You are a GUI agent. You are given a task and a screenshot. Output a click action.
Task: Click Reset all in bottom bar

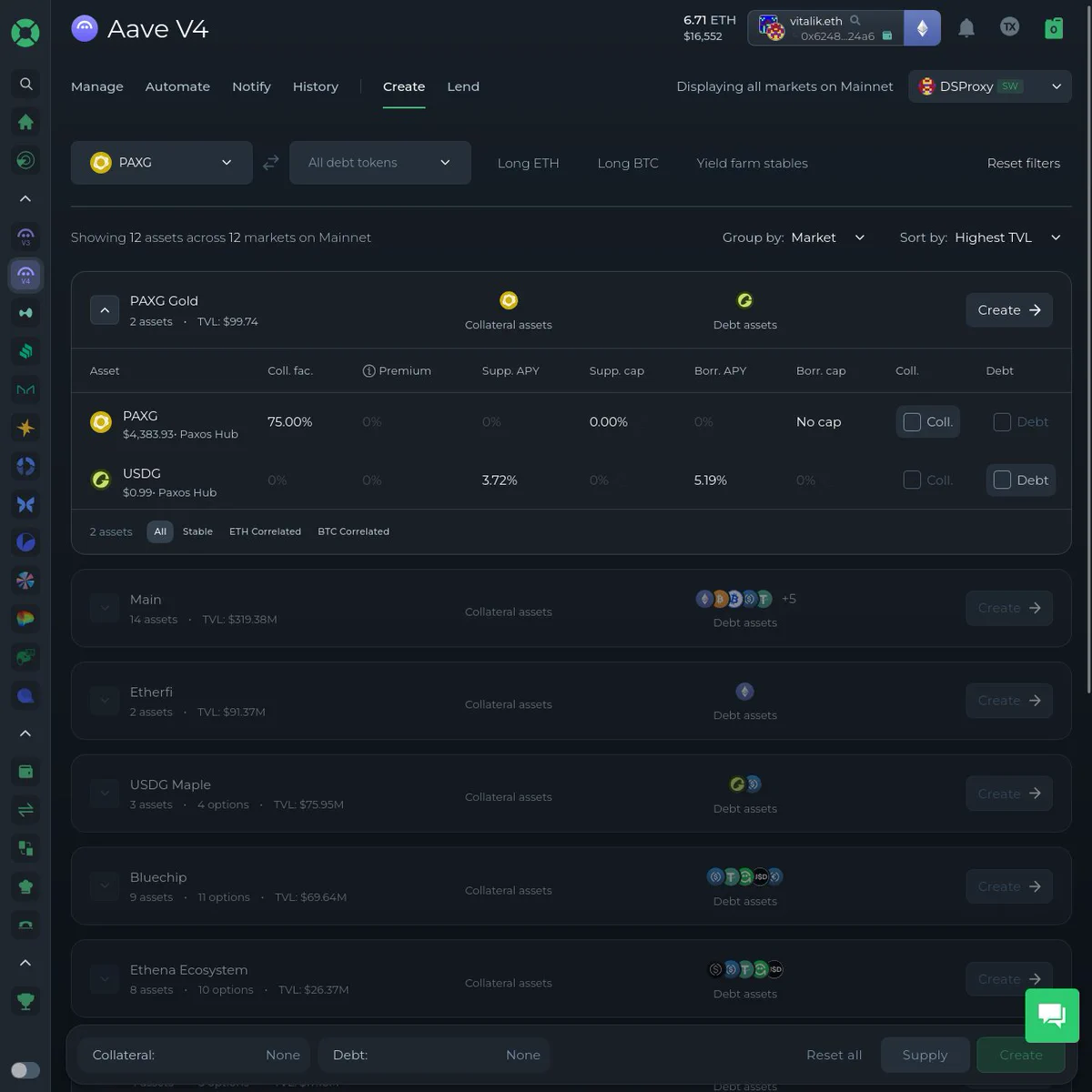point(834,1055)
